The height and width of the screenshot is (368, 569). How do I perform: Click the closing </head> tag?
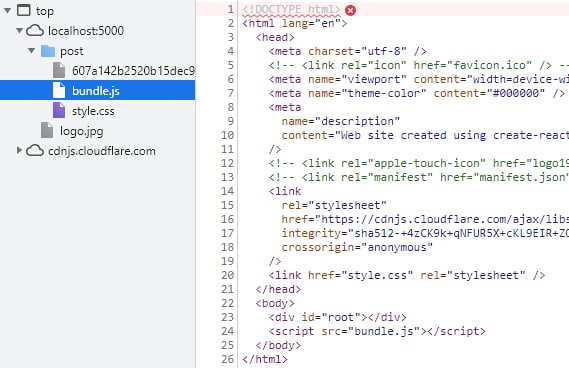pyautogui.click(x=278, y=289)
